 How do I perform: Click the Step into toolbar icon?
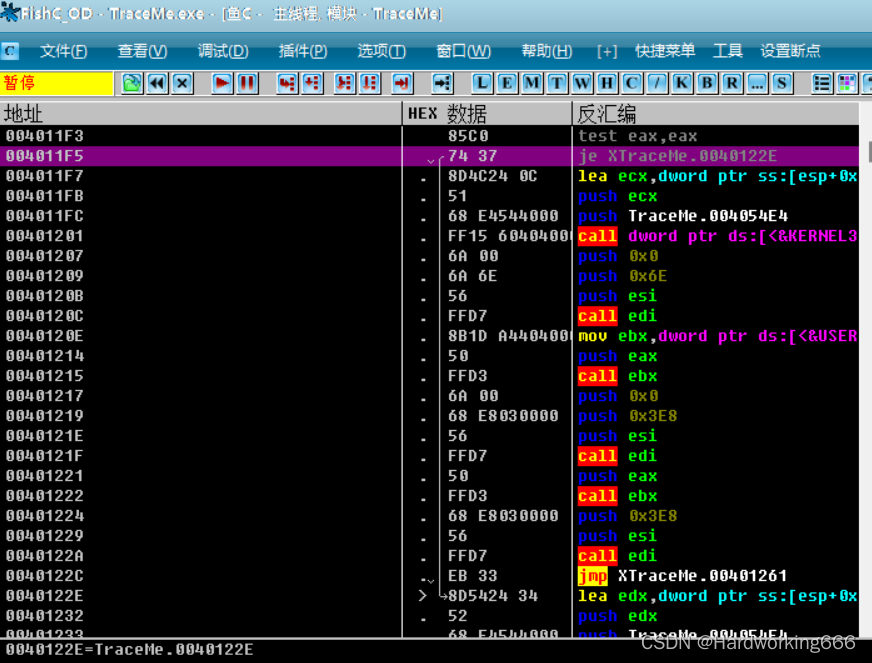coord(287,83)
